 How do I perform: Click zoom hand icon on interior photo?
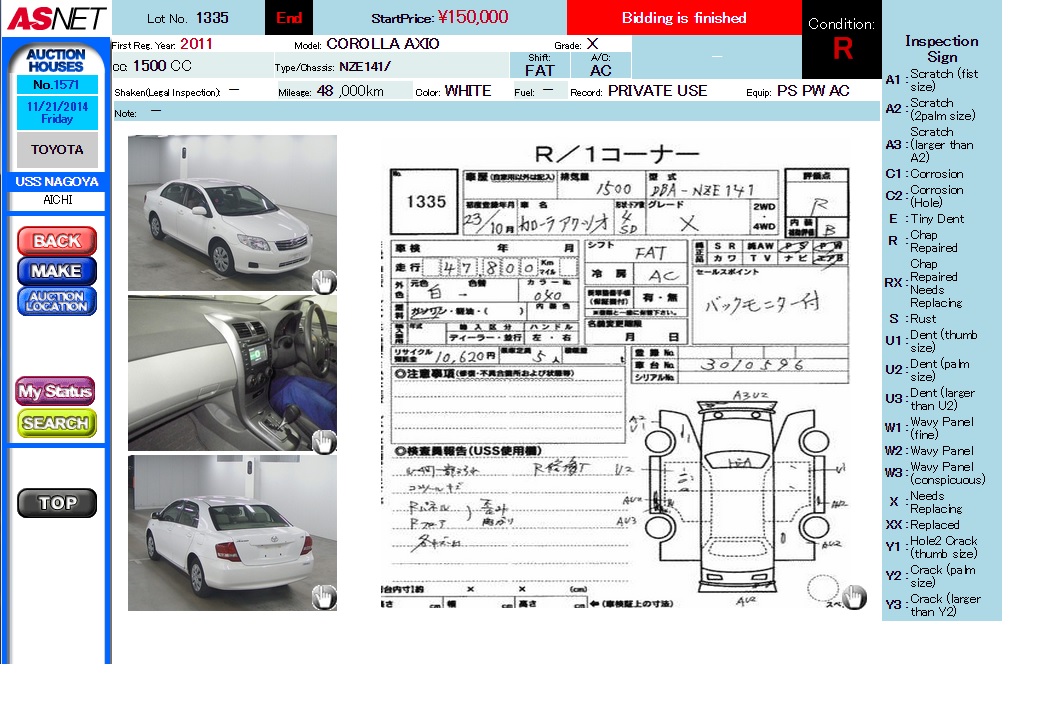click(x=324, y=441)
